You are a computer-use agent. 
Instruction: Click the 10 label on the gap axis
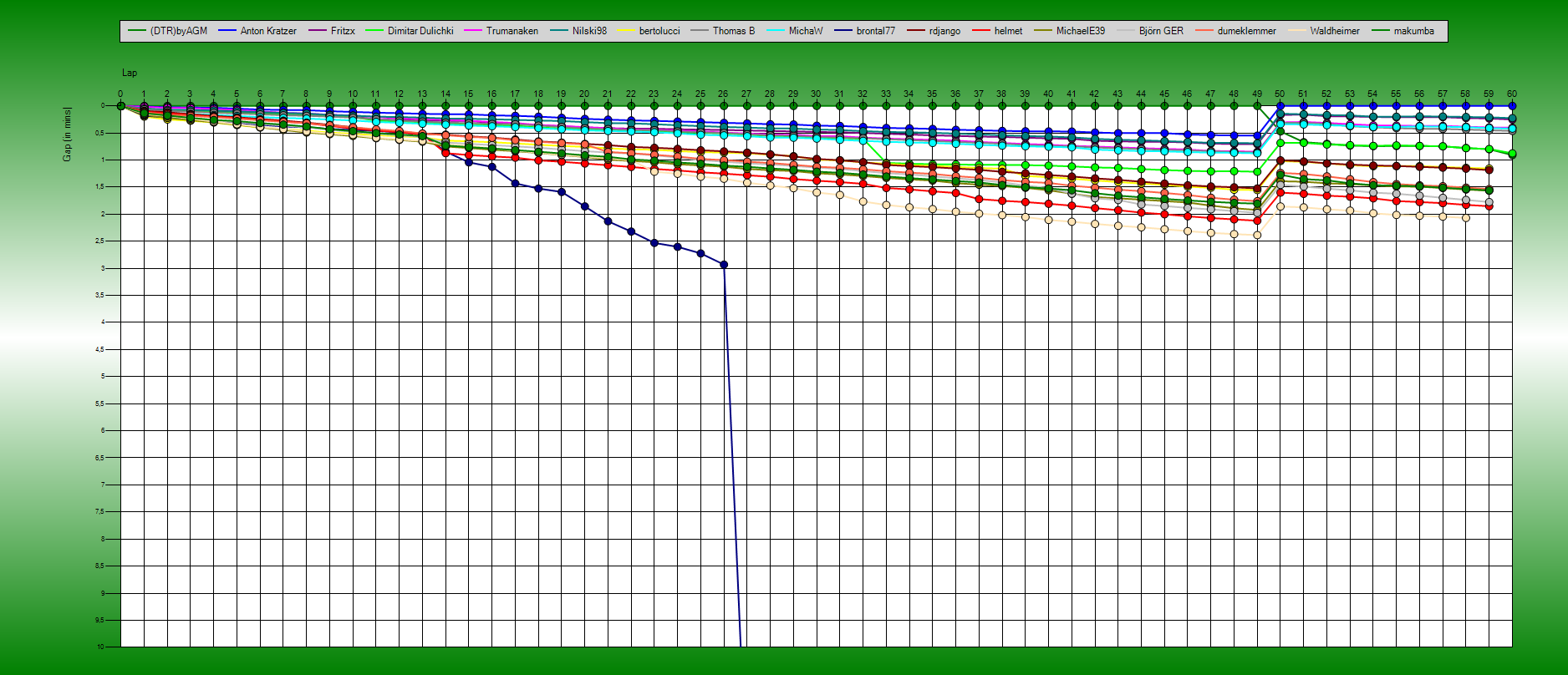click(x=100, y=647)
